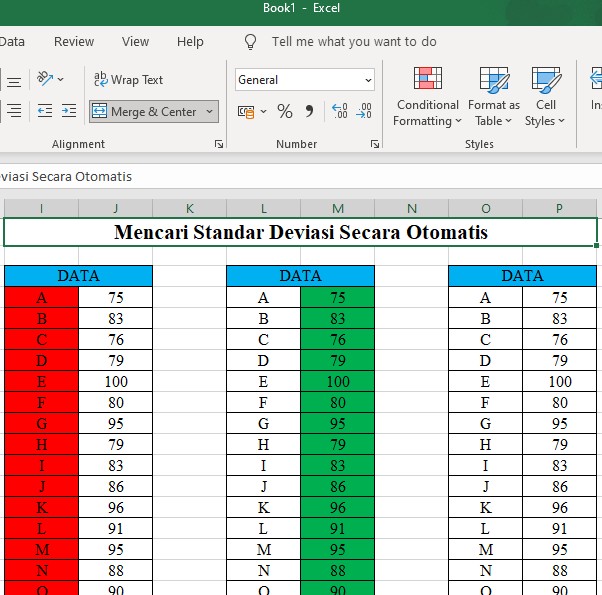Select column L header
Image resolution: width=602 pixels, height=595 pixels.
264,208
